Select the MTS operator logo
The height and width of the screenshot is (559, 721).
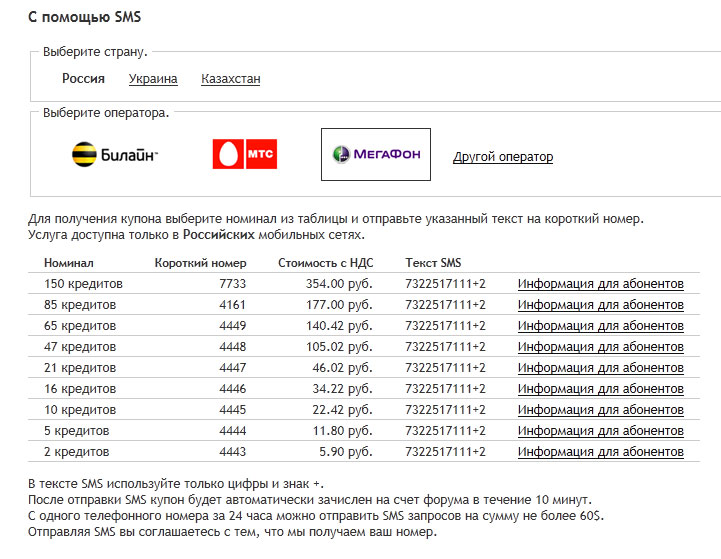(245, 154)
